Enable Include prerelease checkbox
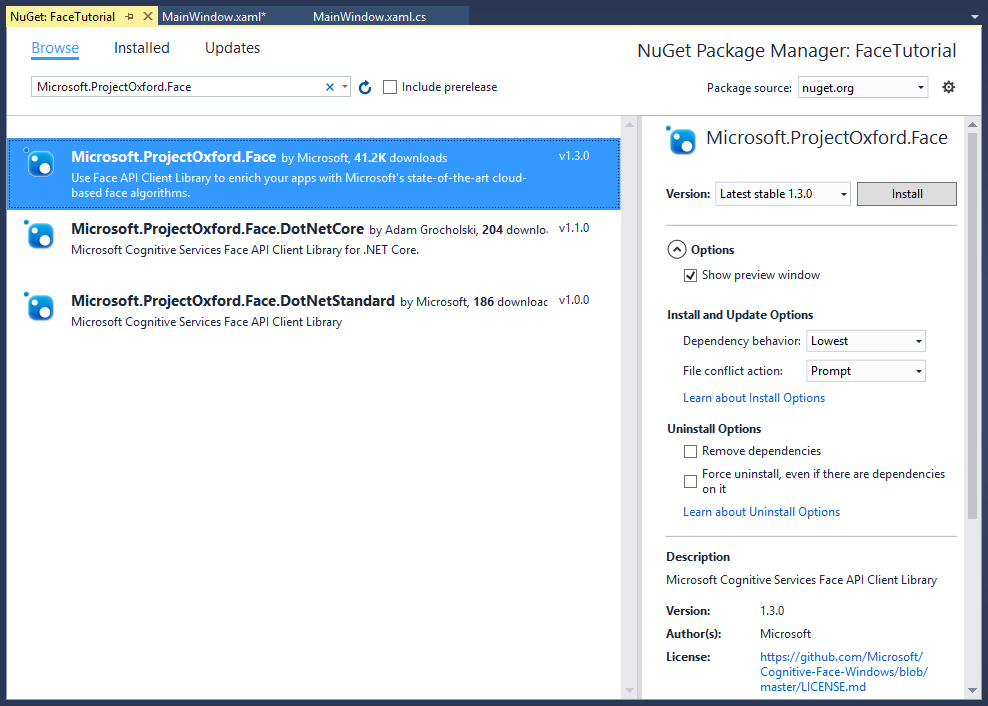988x706 pixels. pos(390,87)
